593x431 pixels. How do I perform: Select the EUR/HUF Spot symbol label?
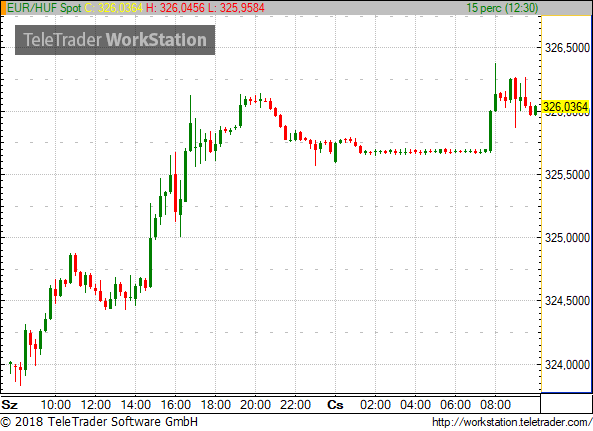(x=44, y=8)
